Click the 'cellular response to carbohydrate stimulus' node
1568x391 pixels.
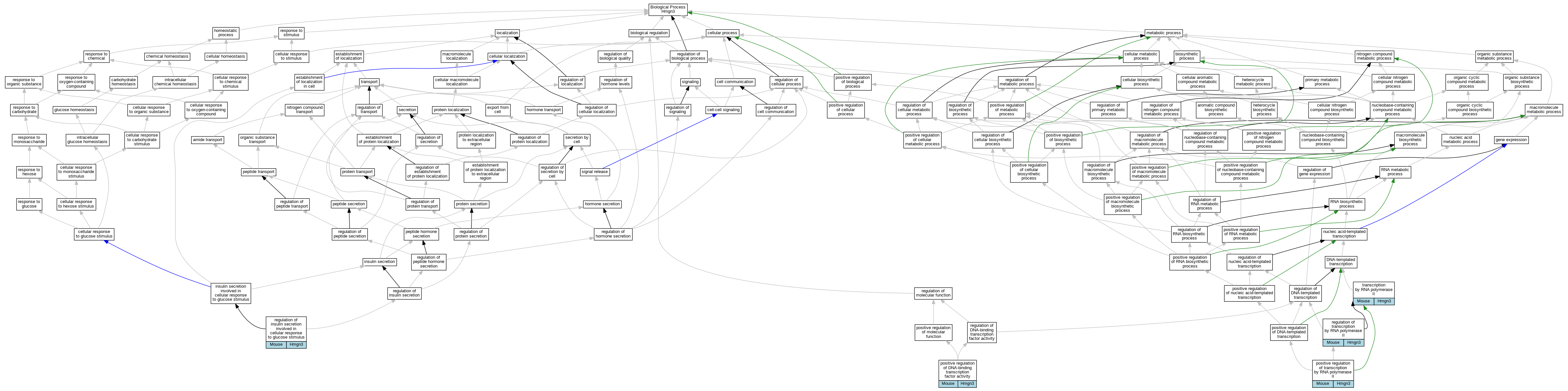[x=142, y=139]
